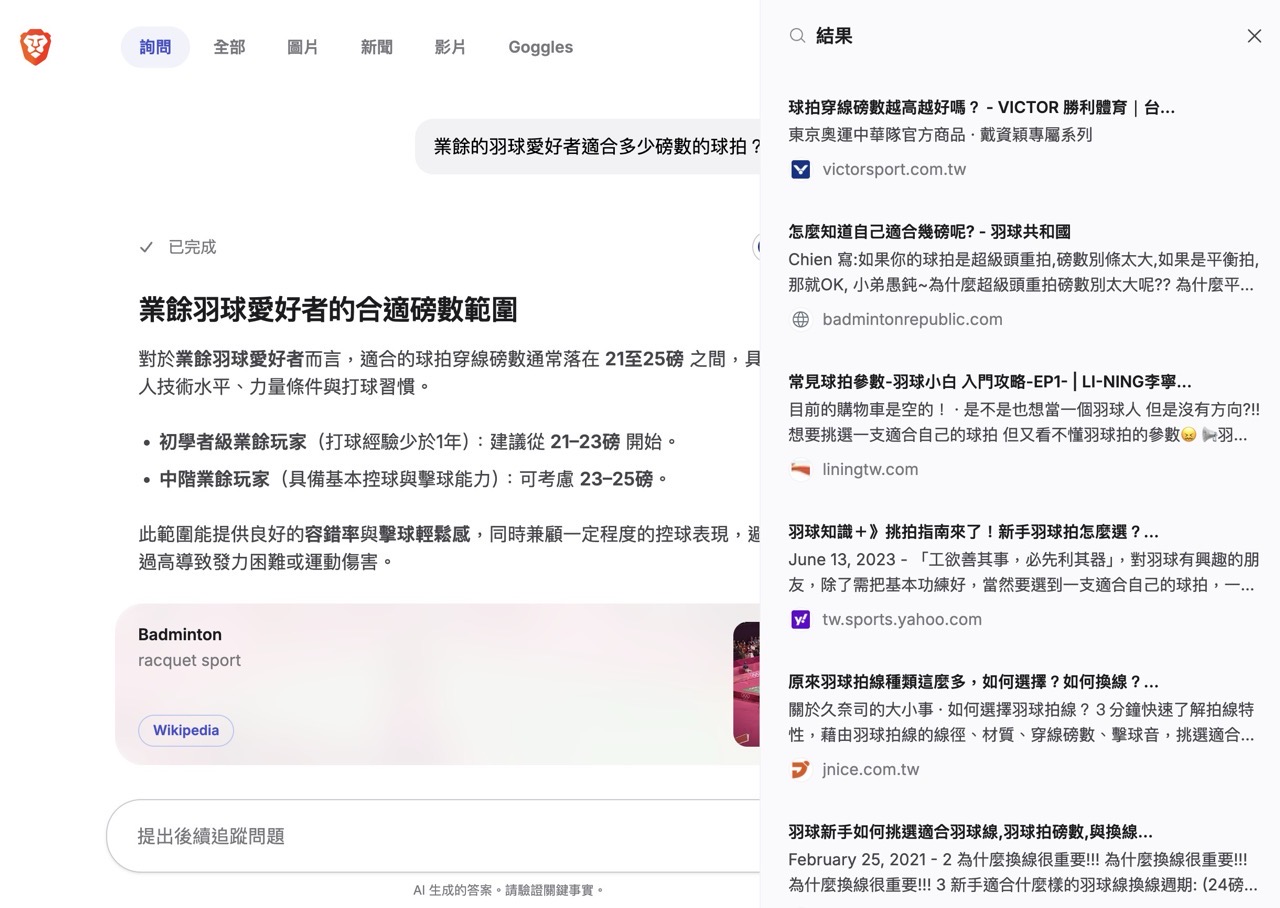Open the 圖片 tab
Image resolution: width=1280 pixels, height=908 pixels.
click(x=302, y=47)
